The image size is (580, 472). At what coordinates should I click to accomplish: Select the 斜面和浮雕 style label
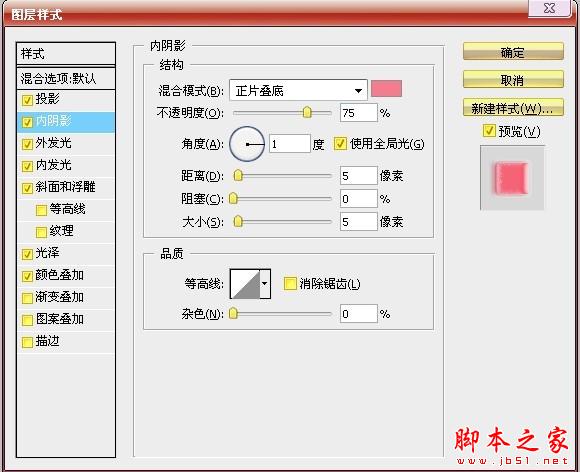pyautogui.click(x=65, y=187)
